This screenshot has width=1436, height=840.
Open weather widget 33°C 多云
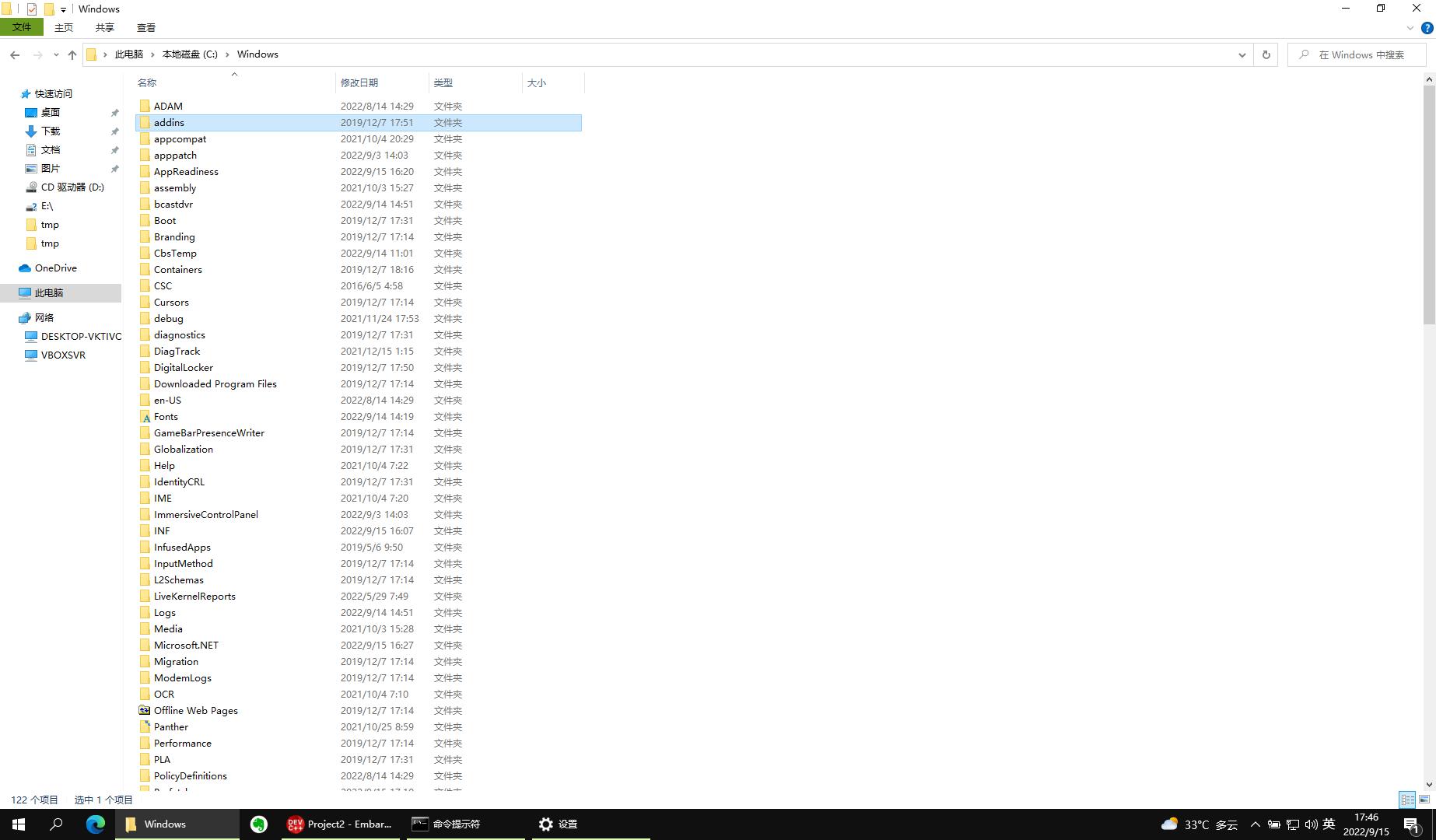(x=1199, y=824)
